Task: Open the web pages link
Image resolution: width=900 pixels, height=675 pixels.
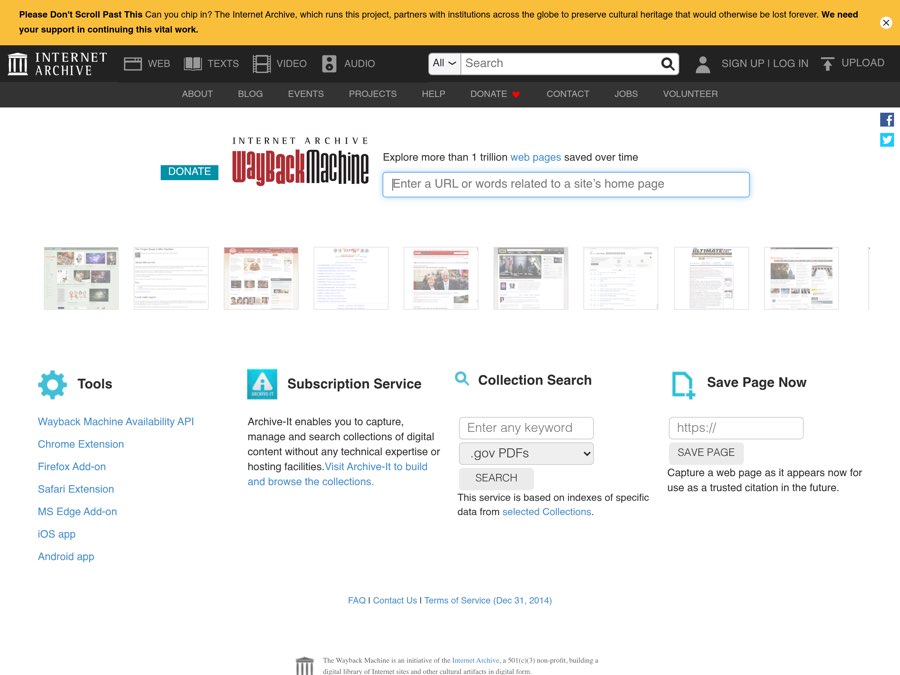Action: pos(536,157)
